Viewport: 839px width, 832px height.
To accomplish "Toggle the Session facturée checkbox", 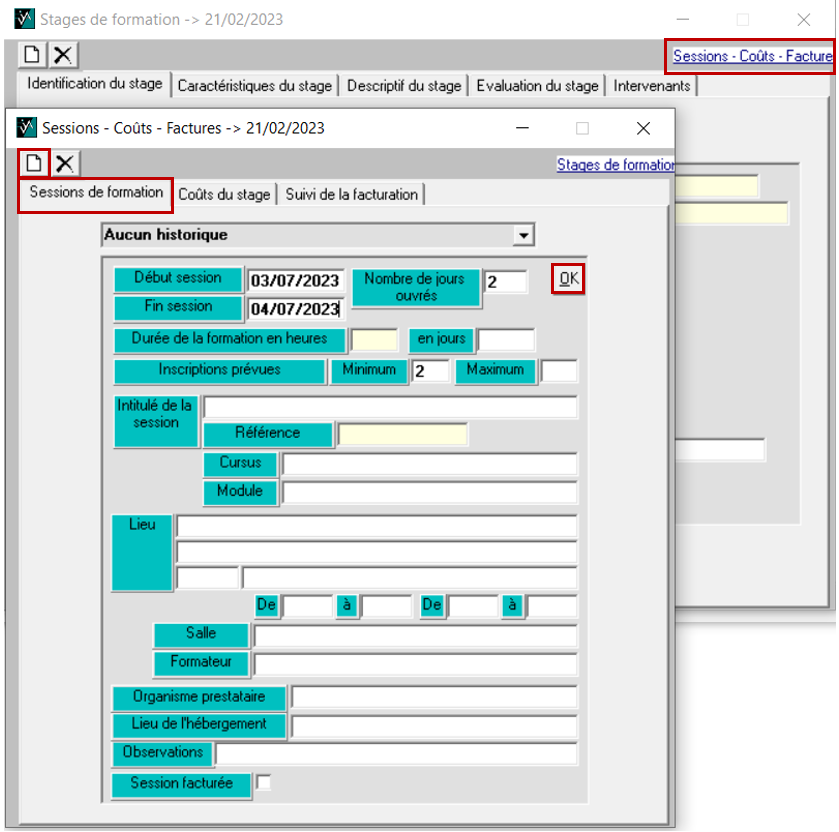I will [264, 784].
